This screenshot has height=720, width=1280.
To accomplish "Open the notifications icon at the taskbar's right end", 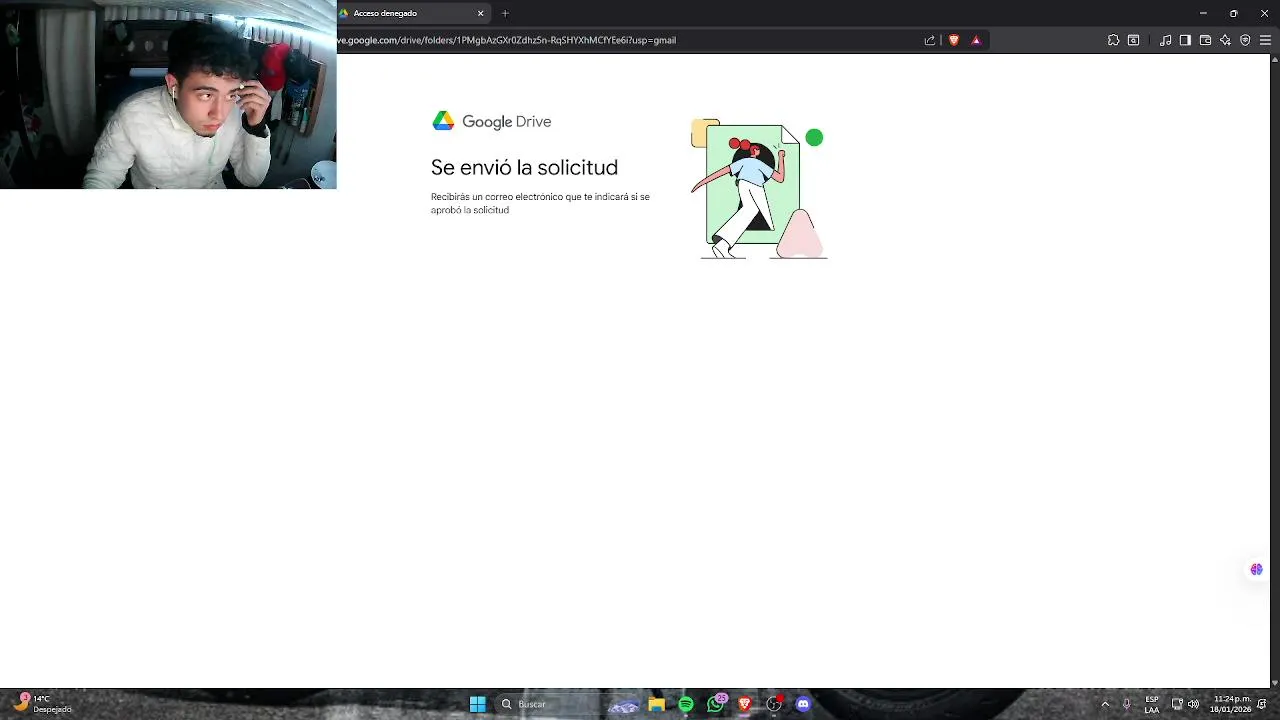I will click(x=1262, y=704).
